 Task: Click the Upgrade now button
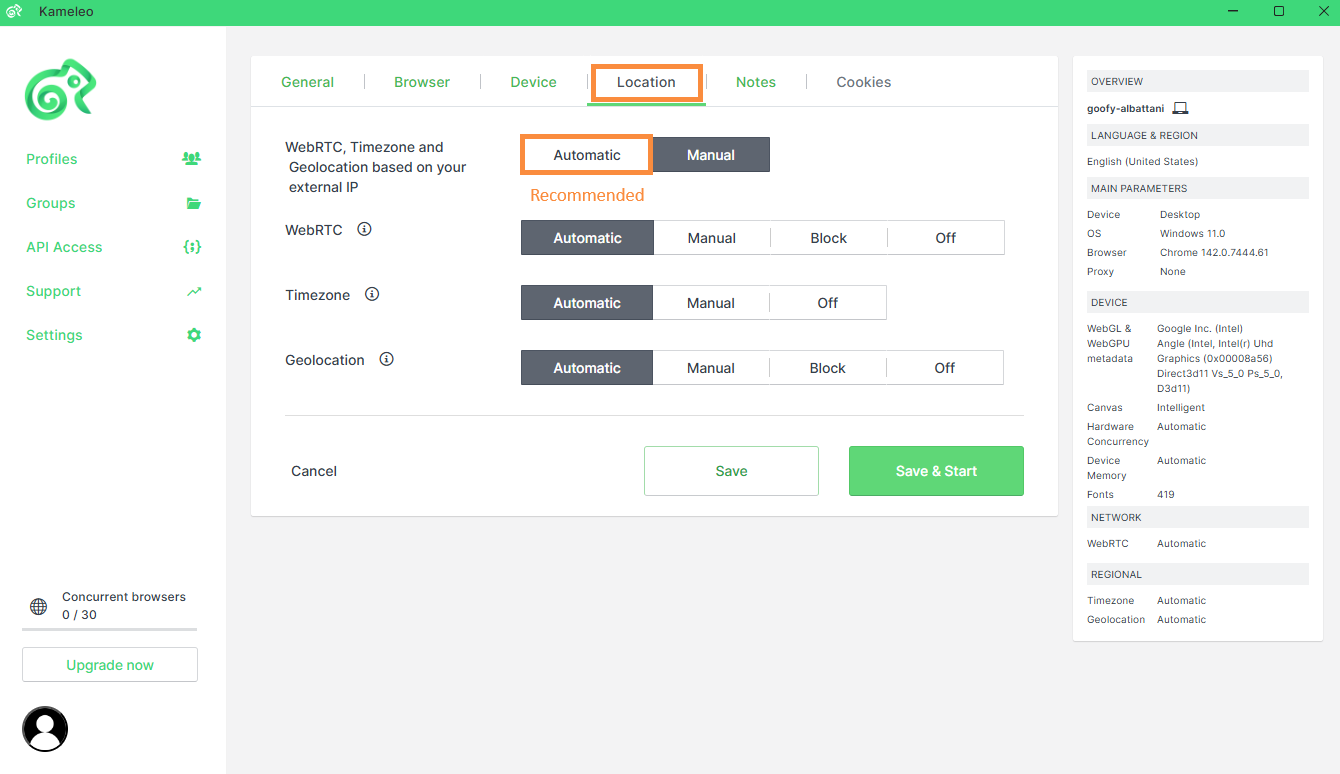(110, 665)
